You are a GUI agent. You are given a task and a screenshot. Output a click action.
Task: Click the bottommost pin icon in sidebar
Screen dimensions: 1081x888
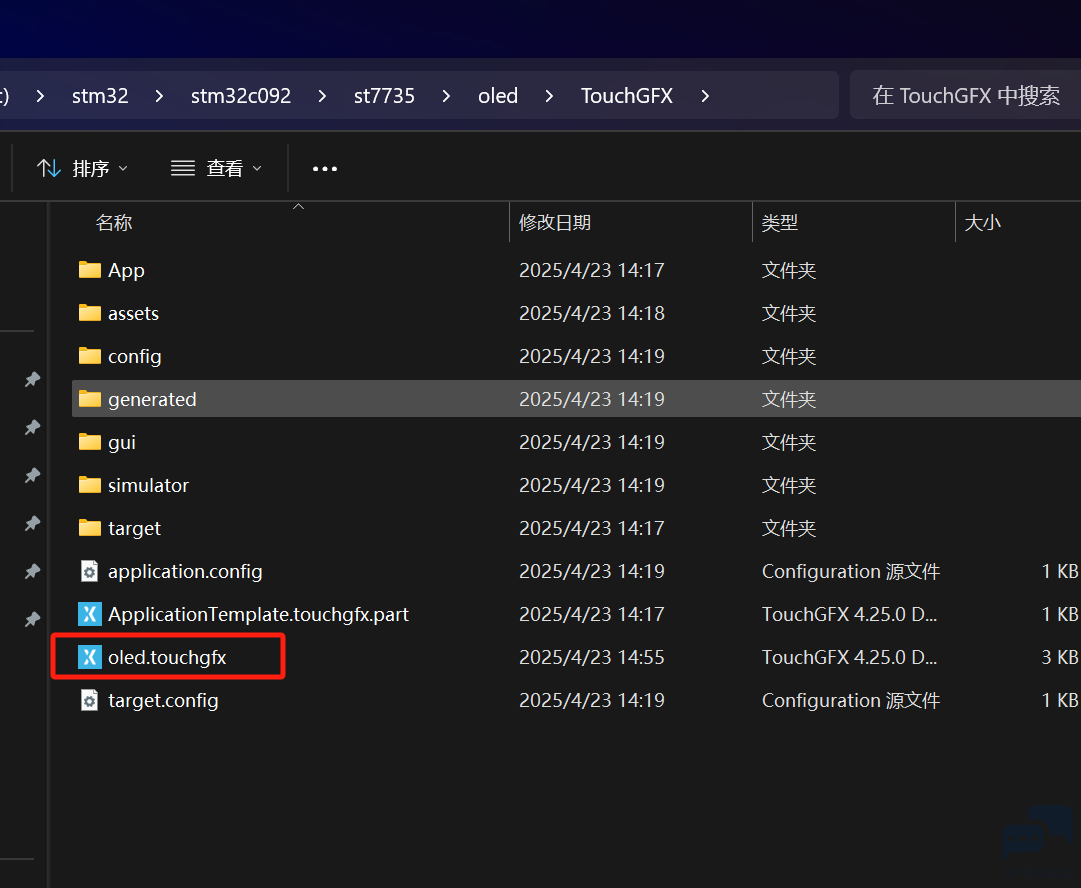[x=32, y=618]
